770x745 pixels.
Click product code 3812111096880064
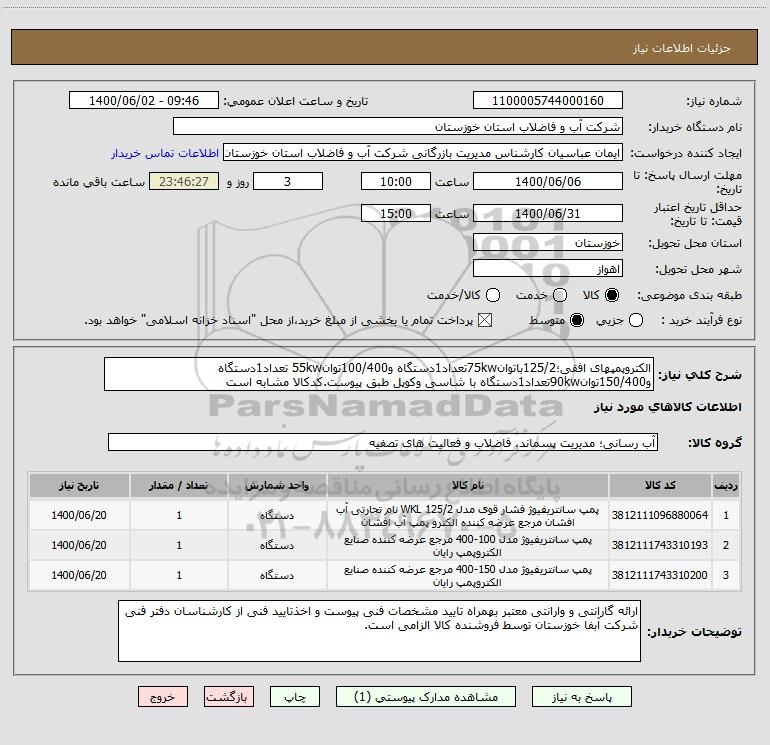[x=660, y=516]
